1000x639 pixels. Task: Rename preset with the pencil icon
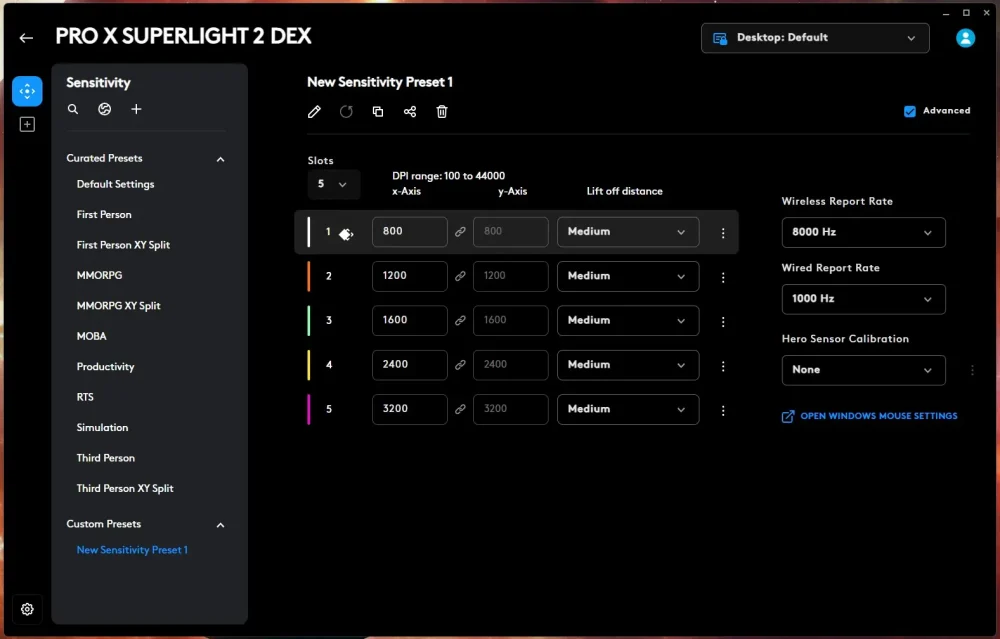pyautogui.click(x=314, y=112)
